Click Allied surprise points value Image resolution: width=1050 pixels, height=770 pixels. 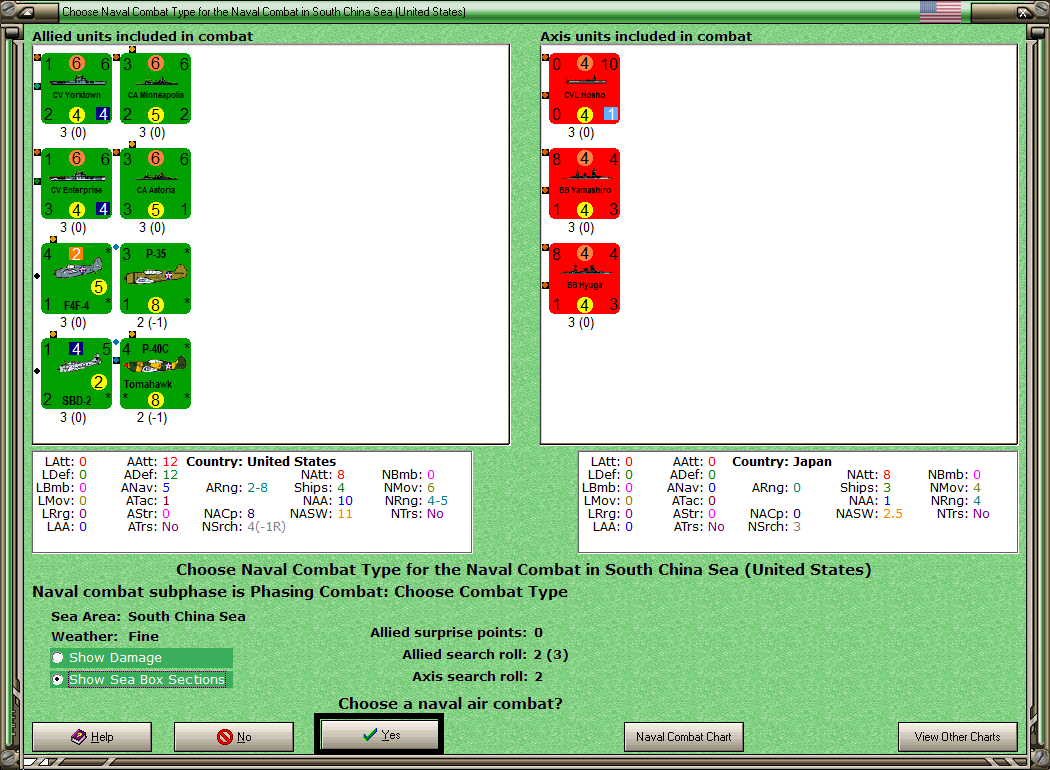[538, 632]
